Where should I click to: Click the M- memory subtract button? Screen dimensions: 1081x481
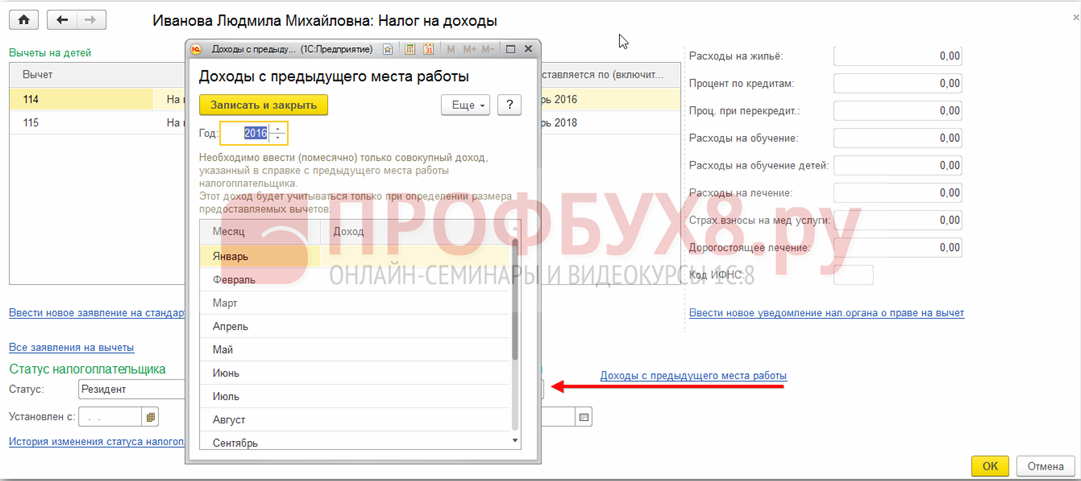[488, 50]
